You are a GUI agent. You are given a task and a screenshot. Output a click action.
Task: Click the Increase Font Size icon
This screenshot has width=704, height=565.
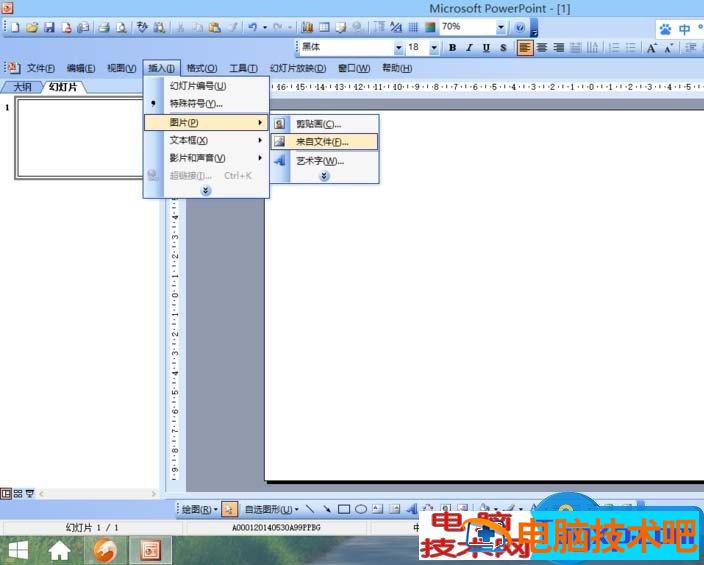click(651, 48)
